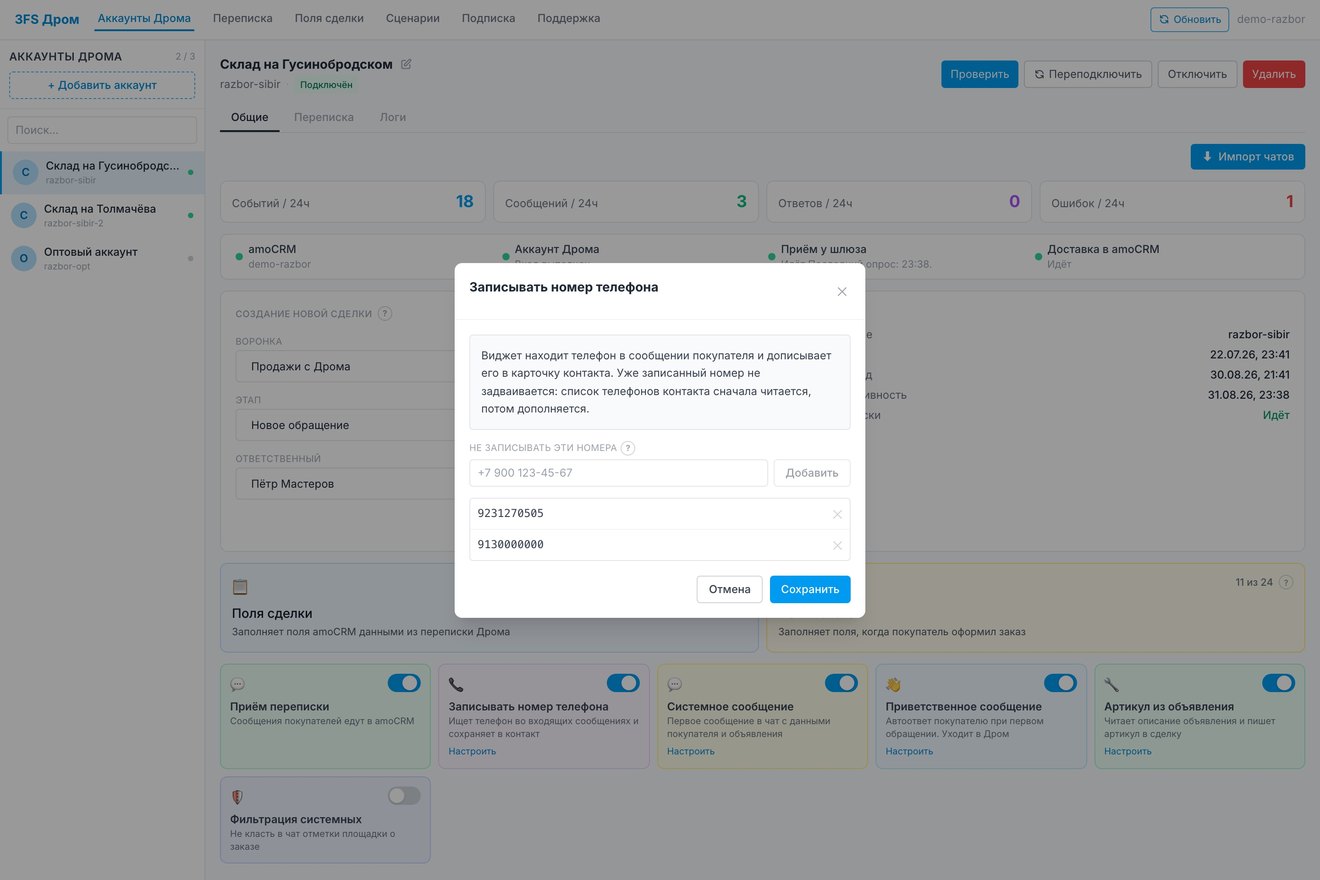This screenshot has height=880, width=1320.
Task: Click the Событий / 24ч stat card
Action: tap(353, 202)
